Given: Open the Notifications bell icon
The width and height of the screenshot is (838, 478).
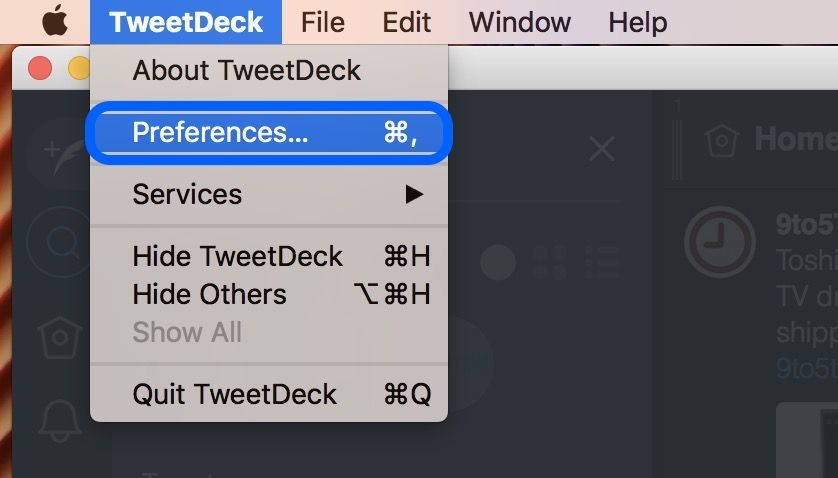Looking at the screenshot, I should 60,421.
